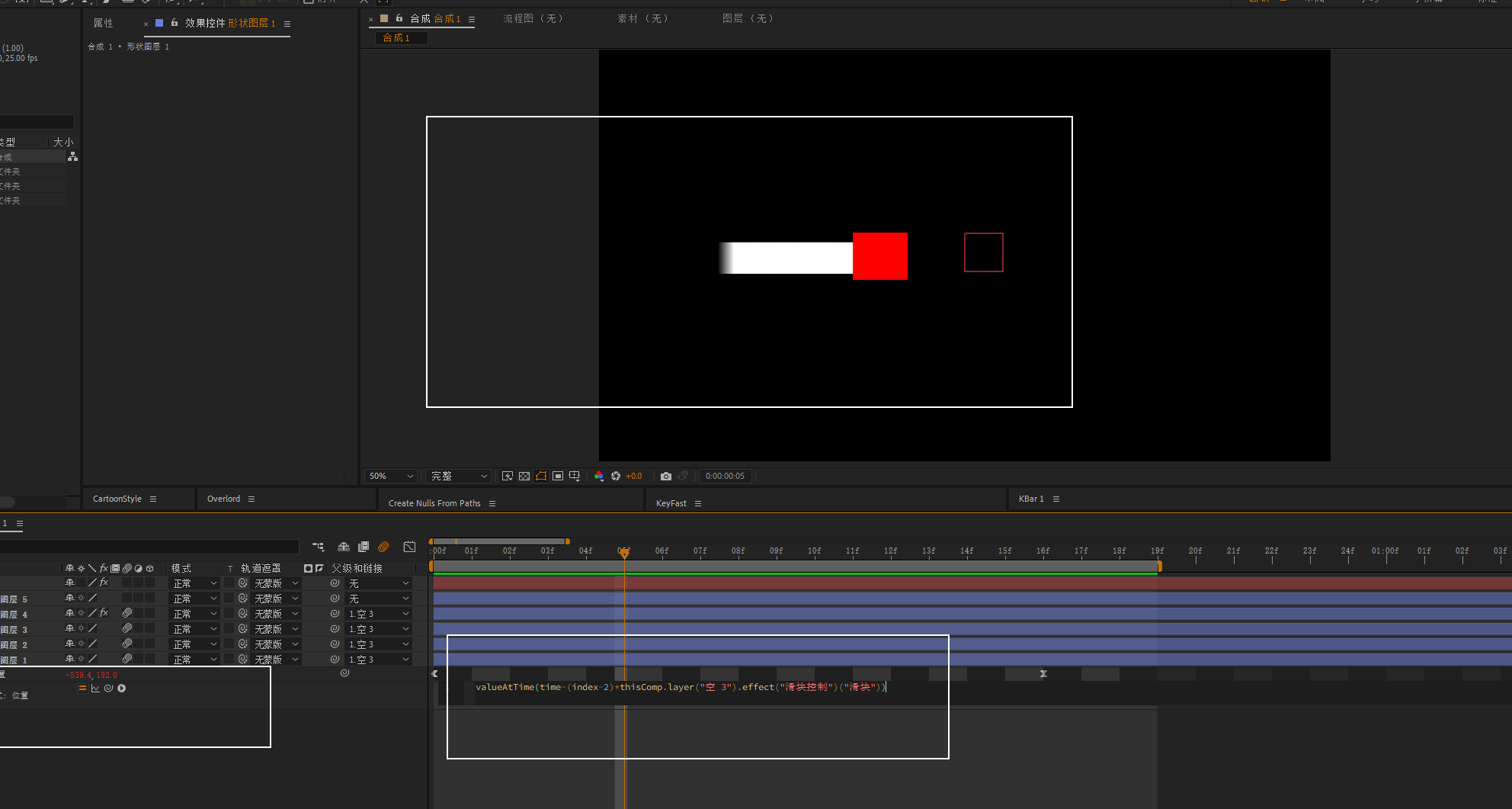Enable frame blending for the timeline
The height and width of the screenshot is (809, 1512).
click(364, 547)
